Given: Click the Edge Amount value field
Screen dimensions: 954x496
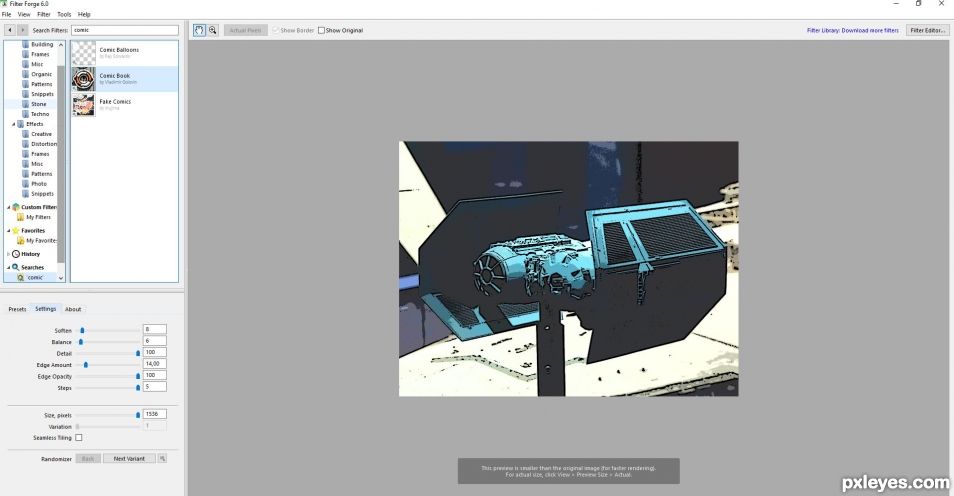Looking at the screenshot, I should [155, 363].
